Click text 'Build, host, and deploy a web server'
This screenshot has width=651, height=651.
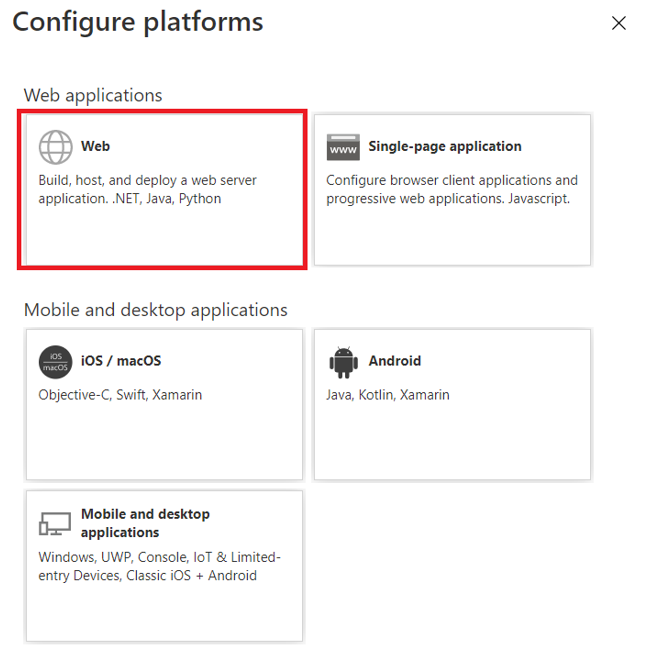point(147,181)
